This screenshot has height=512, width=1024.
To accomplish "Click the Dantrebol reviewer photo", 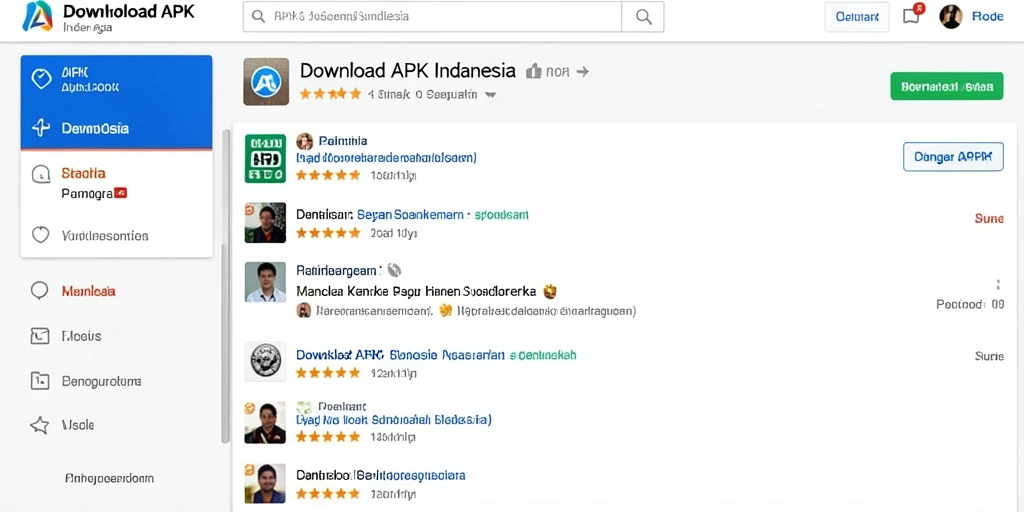I will [x=265, y=483].
